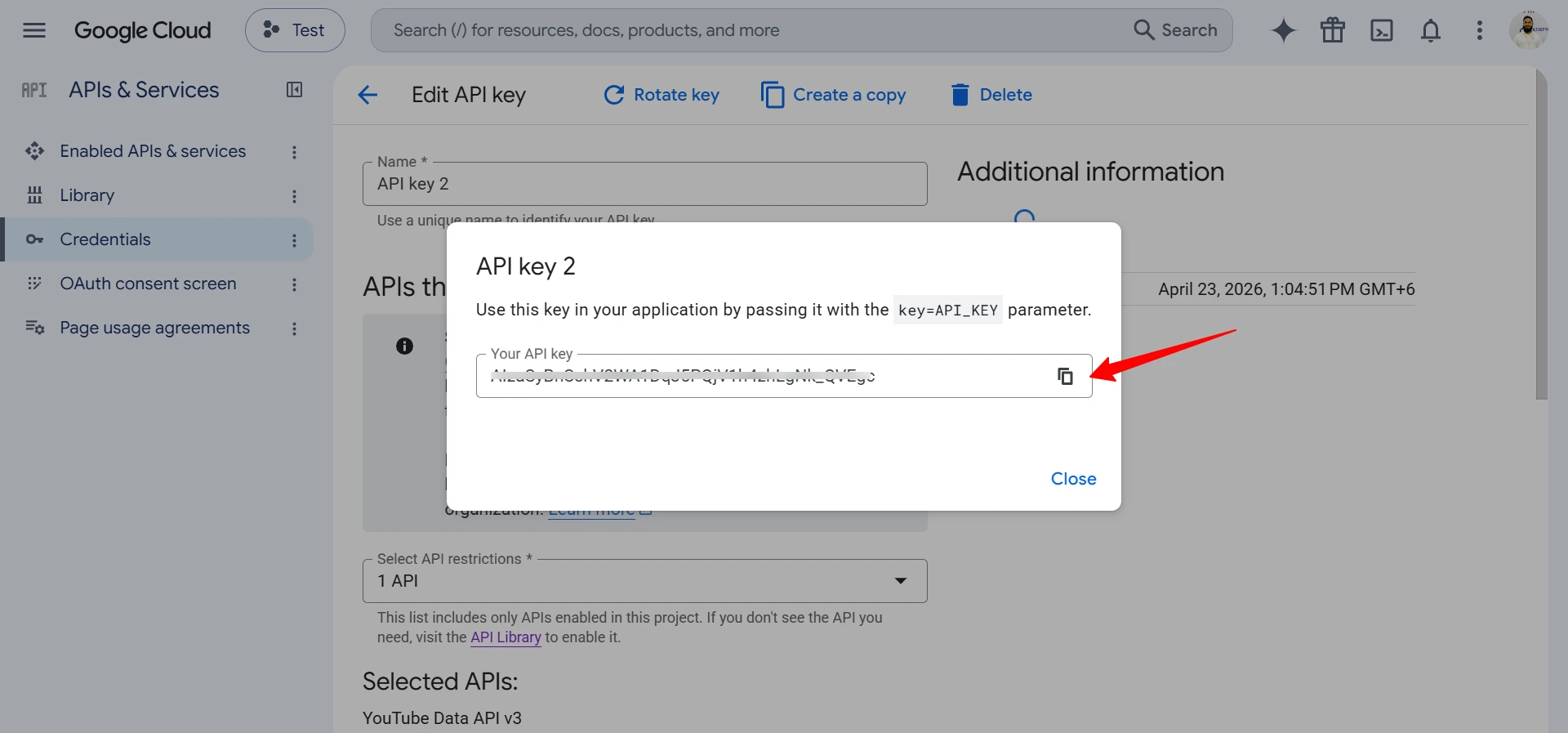The image size is (1568, 733).
Task: Open Library in the sidebar
Action: 87,195
